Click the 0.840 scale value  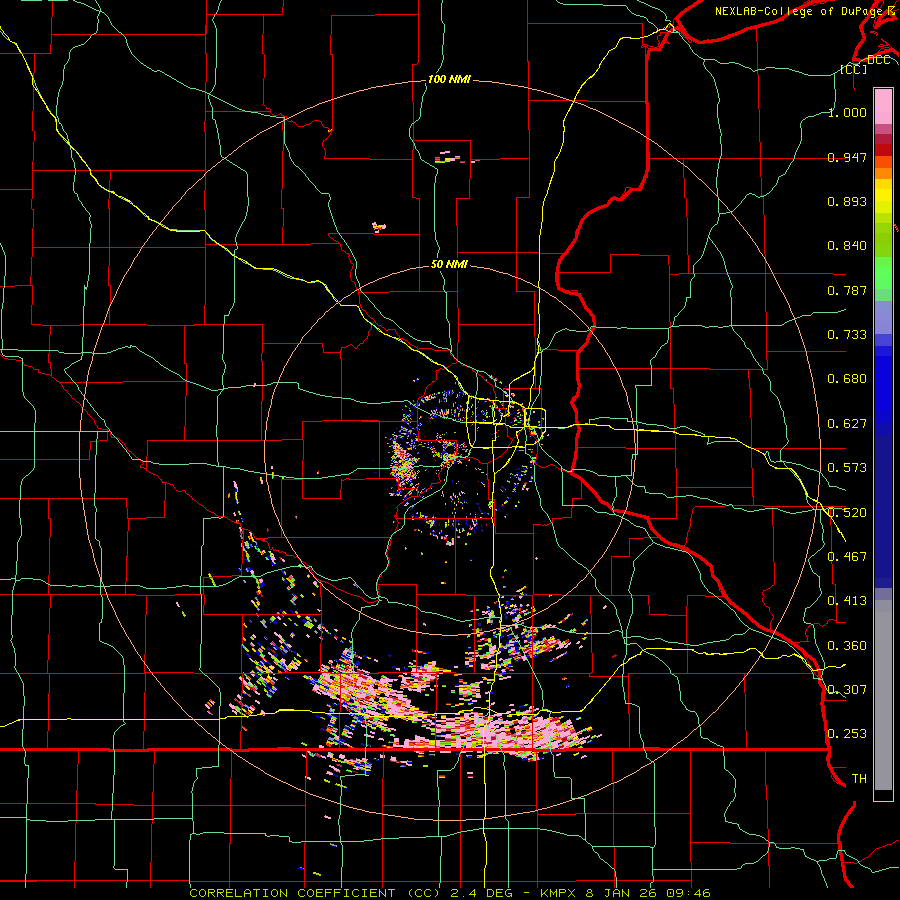tap(847, 246)
